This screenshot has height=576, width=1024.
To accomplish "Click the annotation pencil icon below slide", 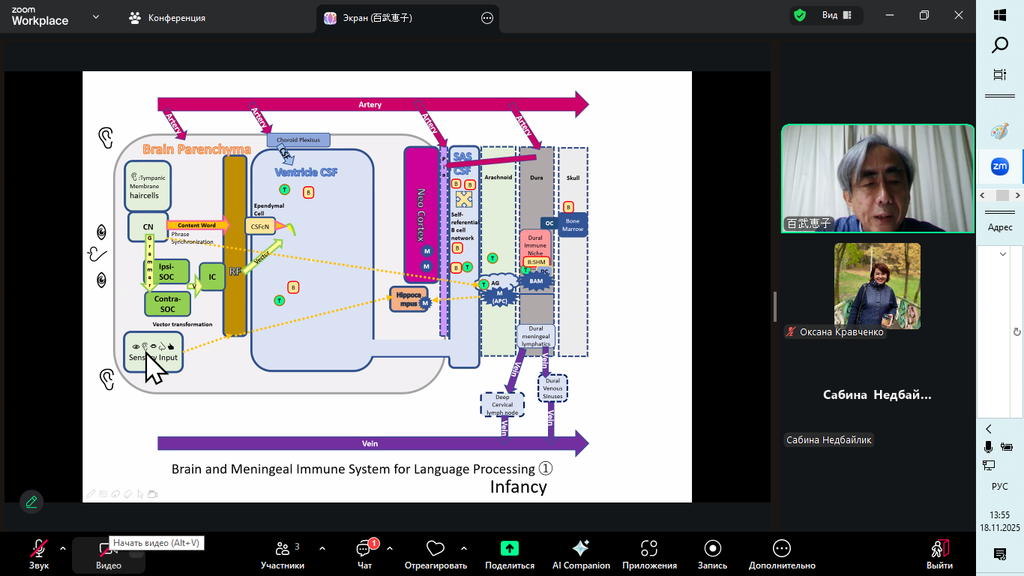I will tap(31, 501).
